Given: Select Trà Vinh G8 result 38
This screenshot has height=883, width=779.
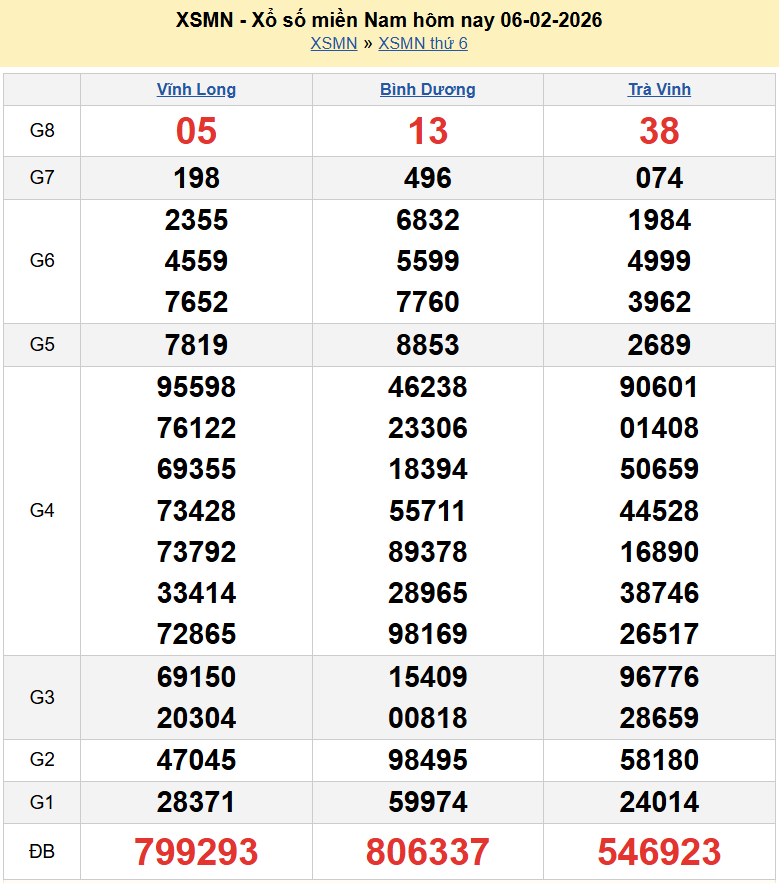Looking at the screenshot, I should (x=659, y=131).
